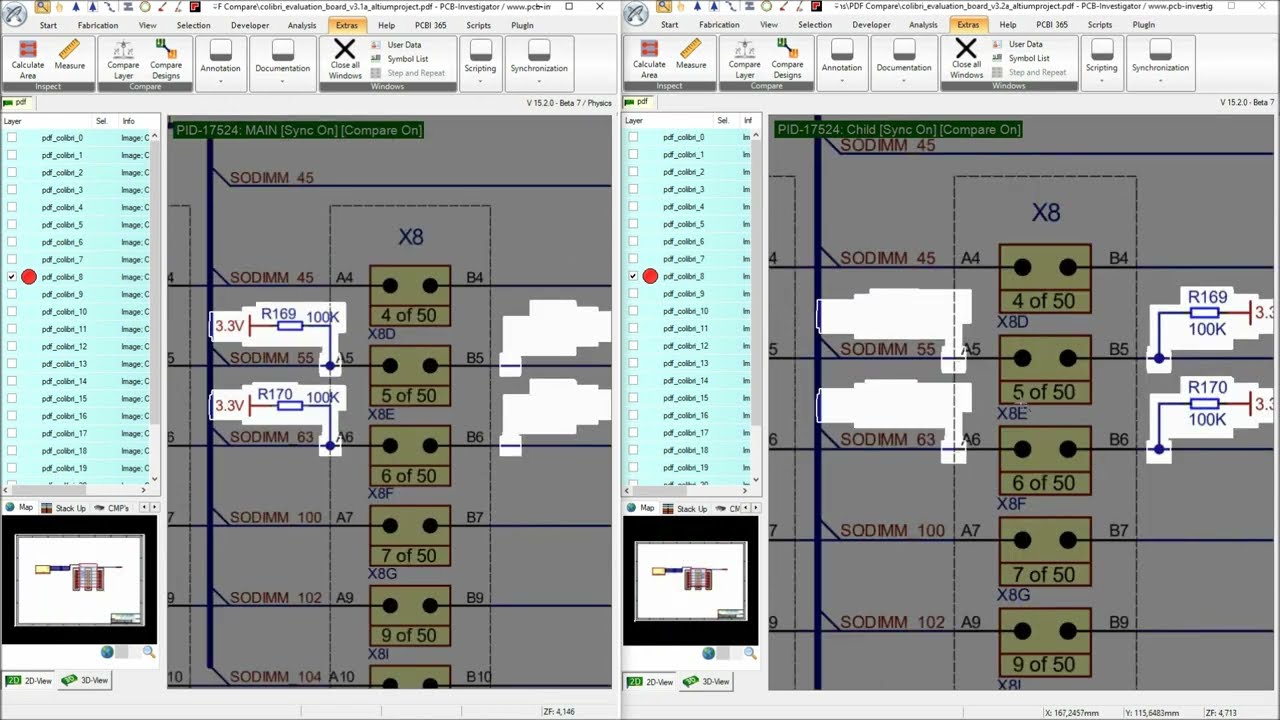
Task: Expand the Scripting dropdown in right window
Action: click(x=1101, y=61)
